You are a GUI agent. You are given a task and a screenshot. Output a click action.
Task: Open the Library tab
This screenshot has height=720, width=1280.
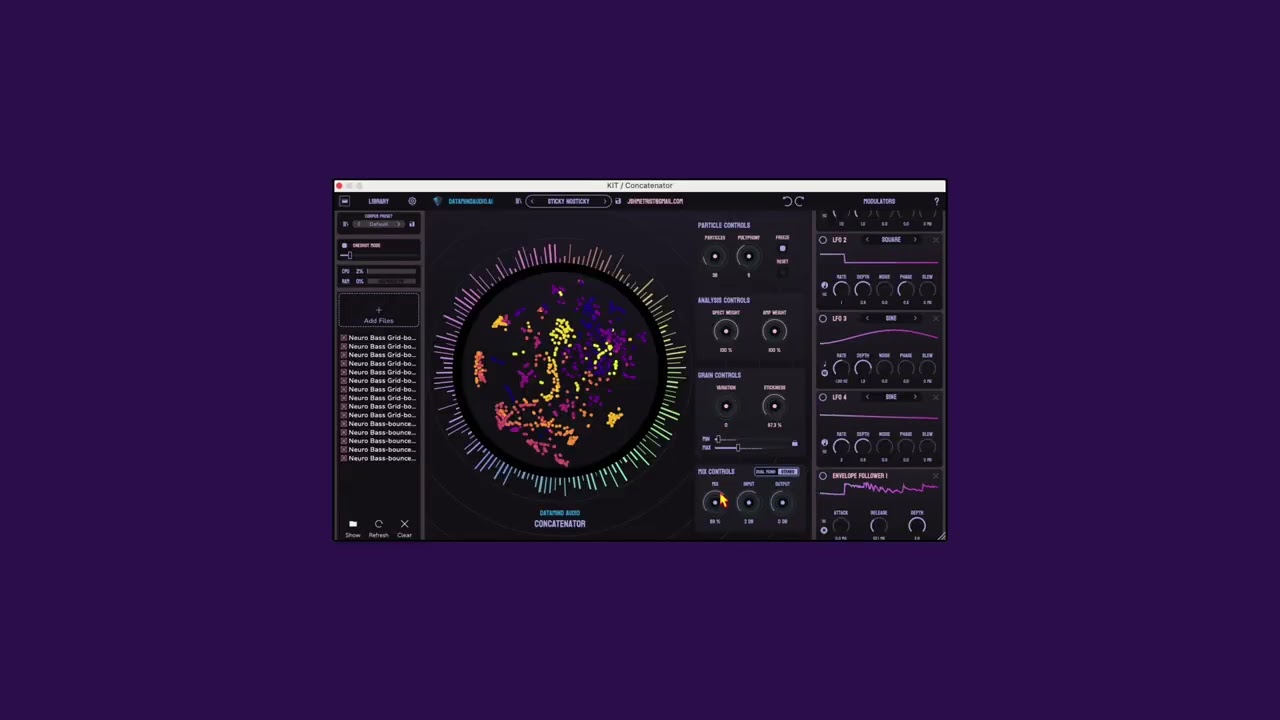click(378, 201)
